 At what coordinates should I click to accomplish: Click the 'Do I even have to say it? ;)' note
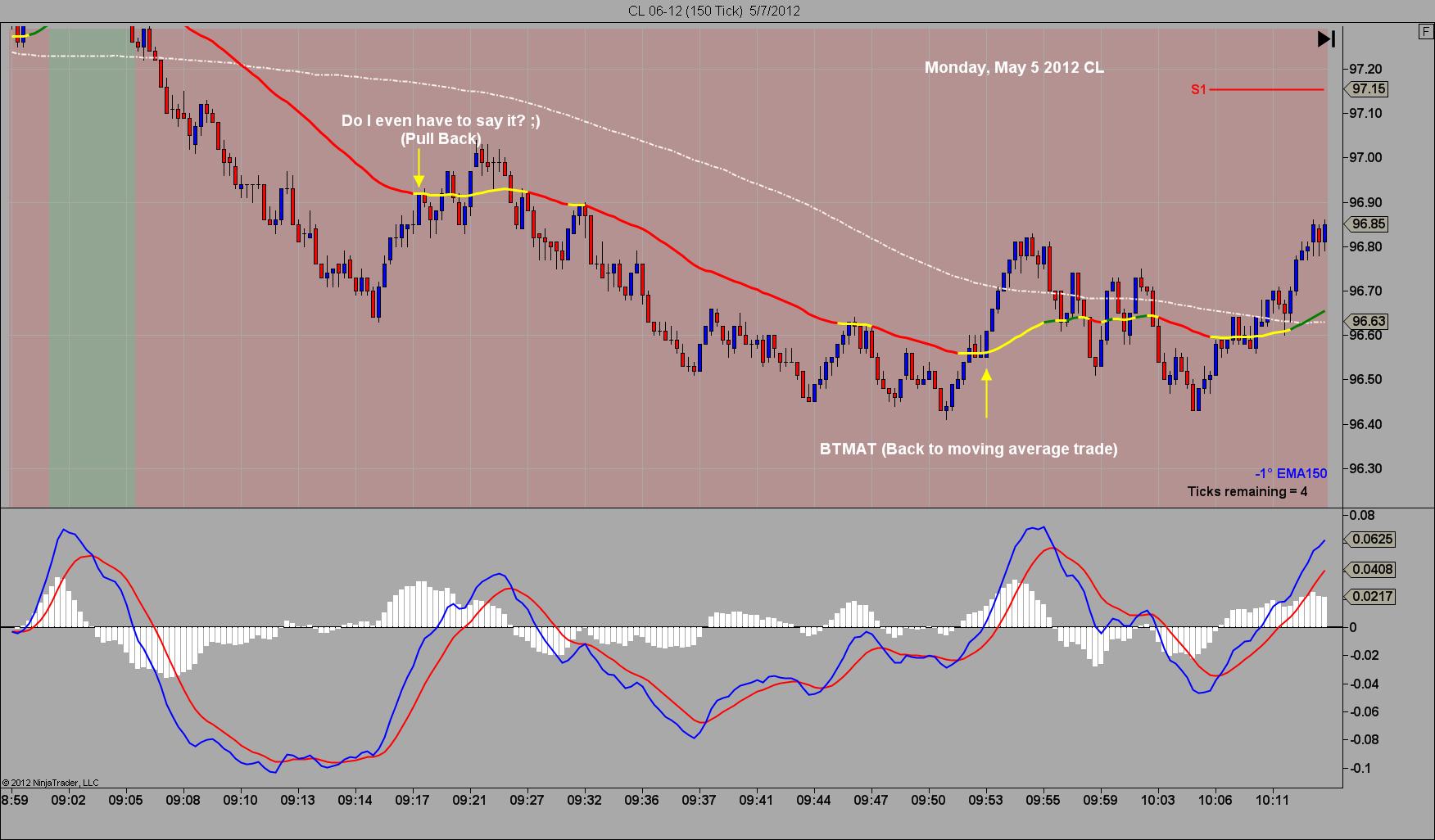(441, 121)
